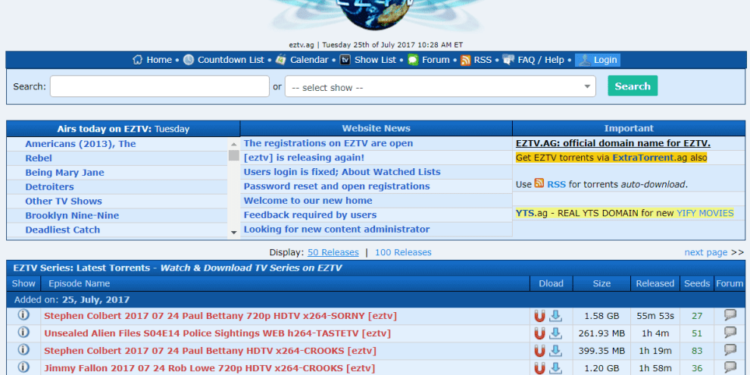Screen dimensions: 750x375
Task: Show info icon for Unsealed Alien Files row
Action: pyautogui.click(x=23, y=332)
